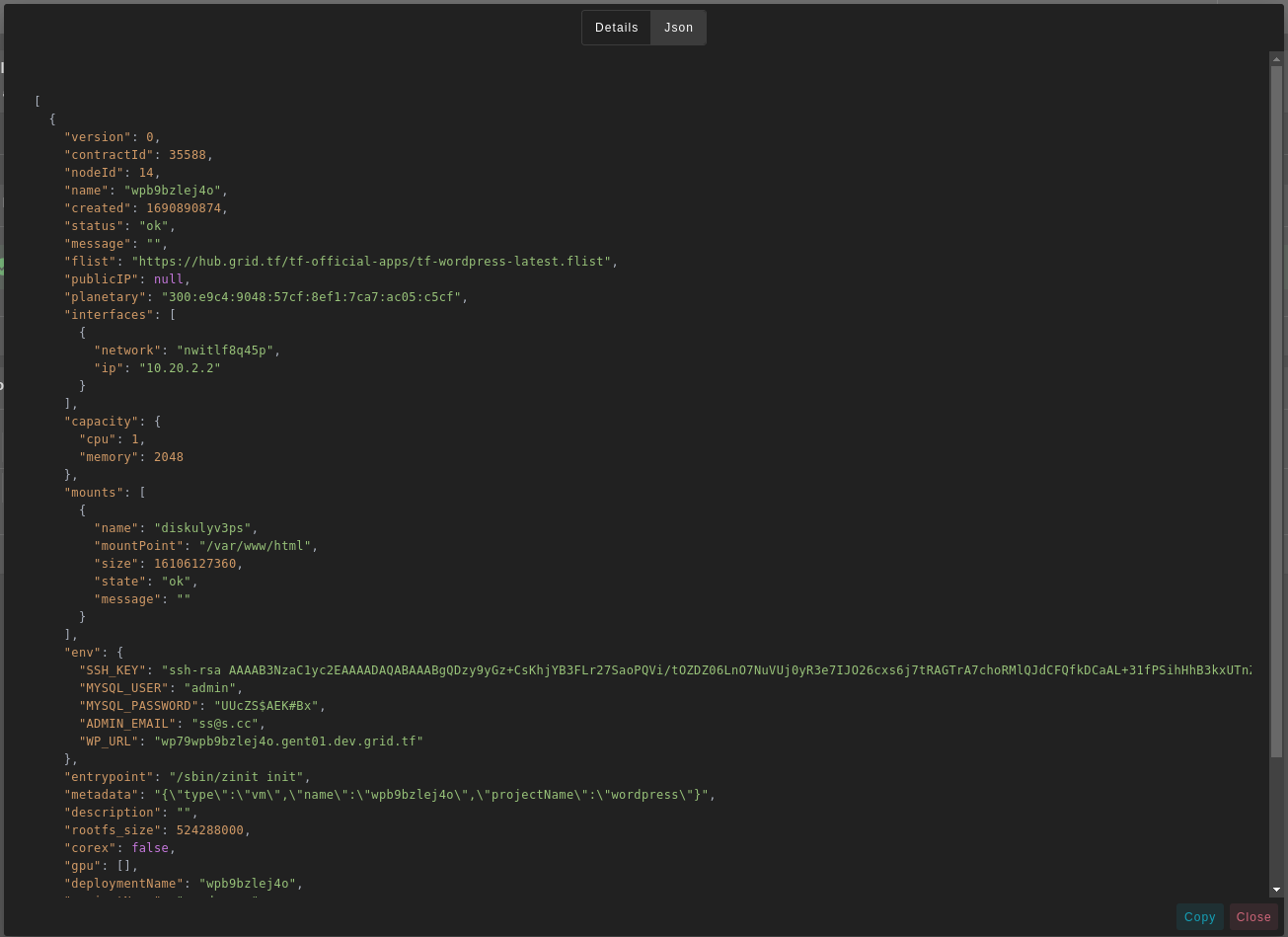
Task: Click the planetary IPv6 address value
Action: [x=311, y=297]
